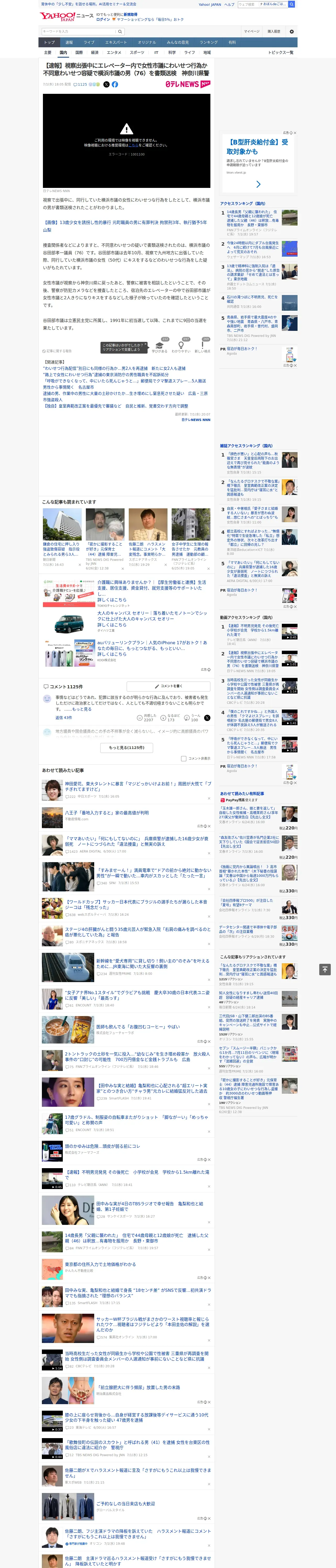Click the search magnifier beside keyword field
This screenshot has width=336, height=1568.
[x=120, y=31]
